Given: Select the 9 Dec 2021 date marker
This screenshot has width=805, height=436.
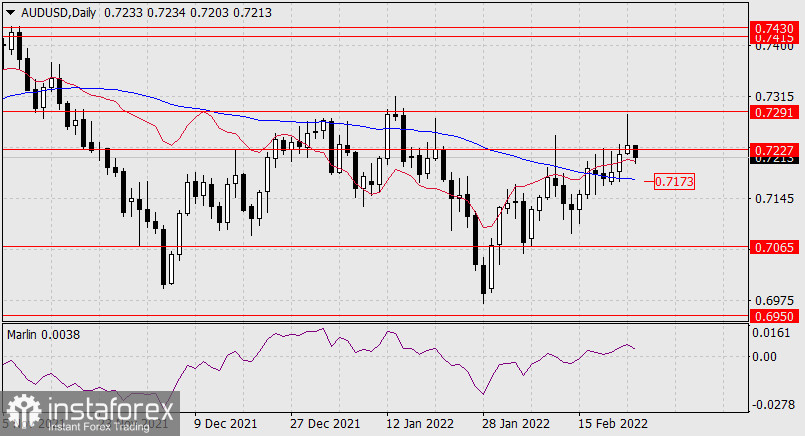Looking at the screenshot, I should (x=225, y=424).
